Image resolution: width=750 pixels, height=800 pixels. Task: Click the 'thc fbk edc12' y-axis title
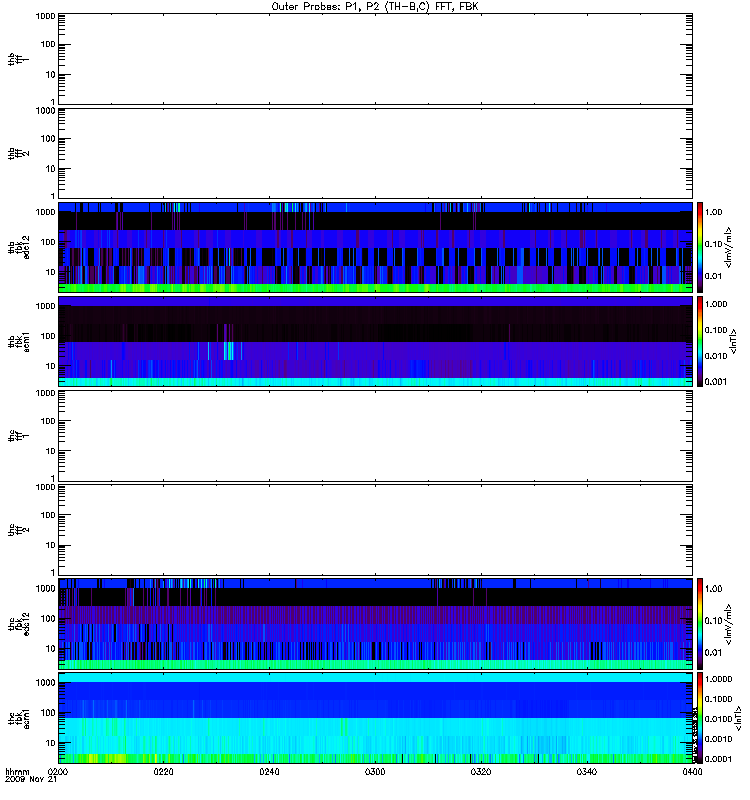coord(19,623)
